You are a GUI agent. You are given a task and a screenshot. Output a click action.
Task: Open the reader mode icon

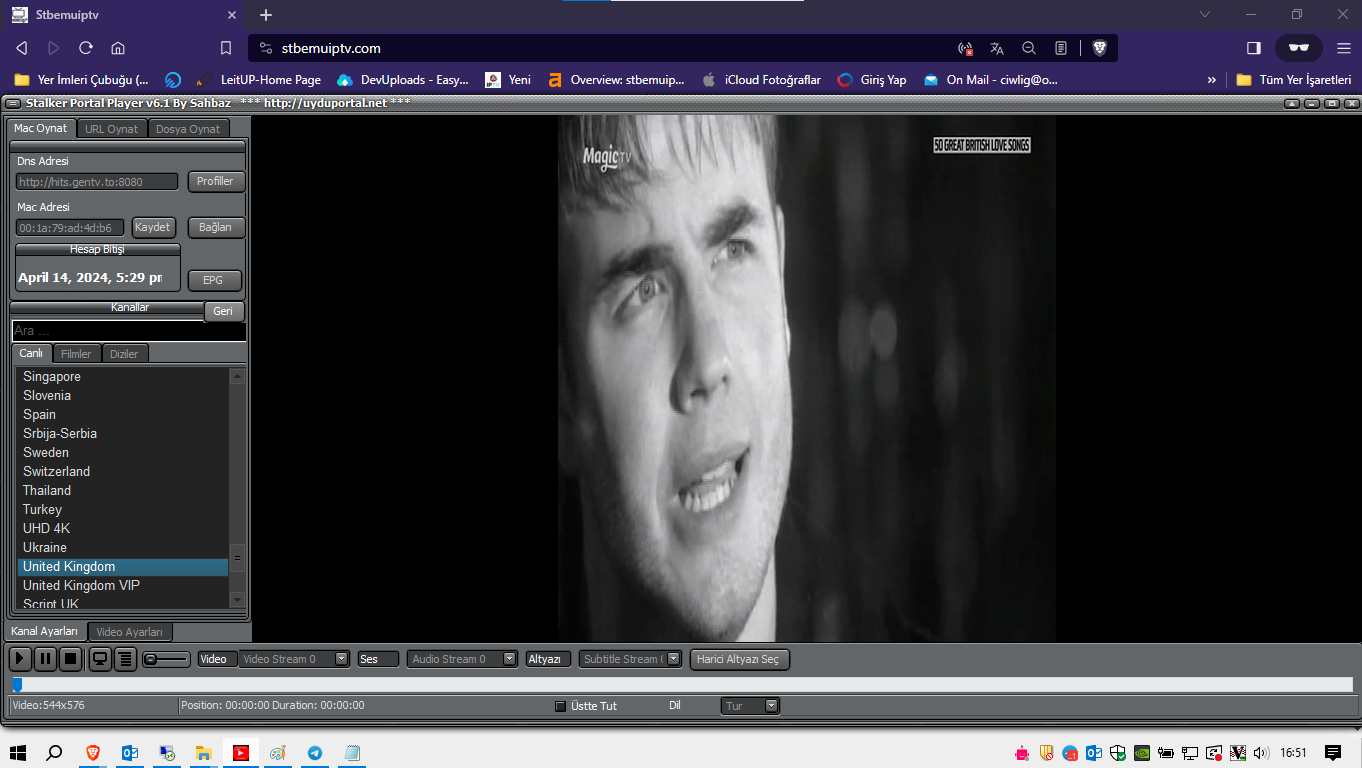[x=1061, y=48]
